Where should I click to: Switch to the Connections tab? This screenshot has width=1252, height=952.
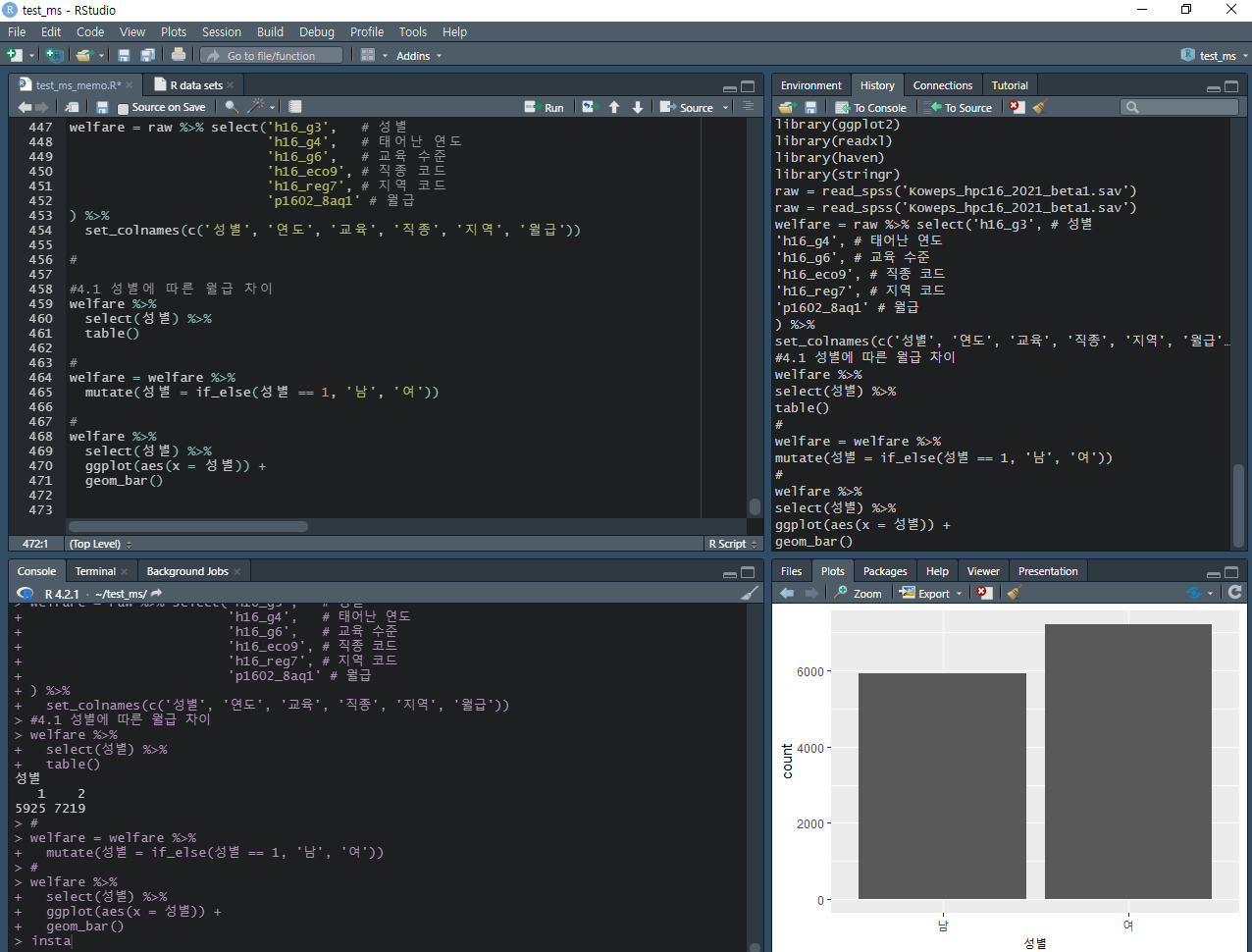click(942, 85)
